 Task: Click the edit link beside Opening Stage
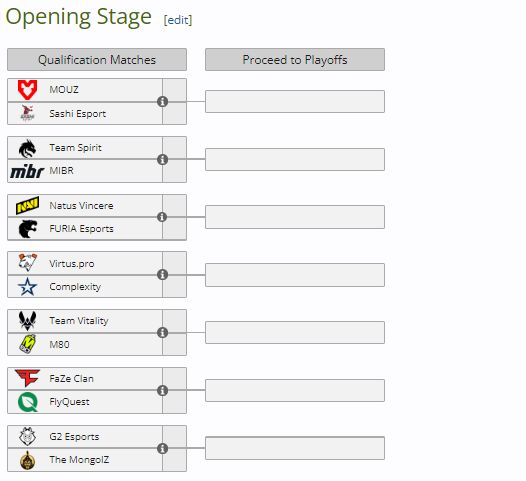coord(178,20)
